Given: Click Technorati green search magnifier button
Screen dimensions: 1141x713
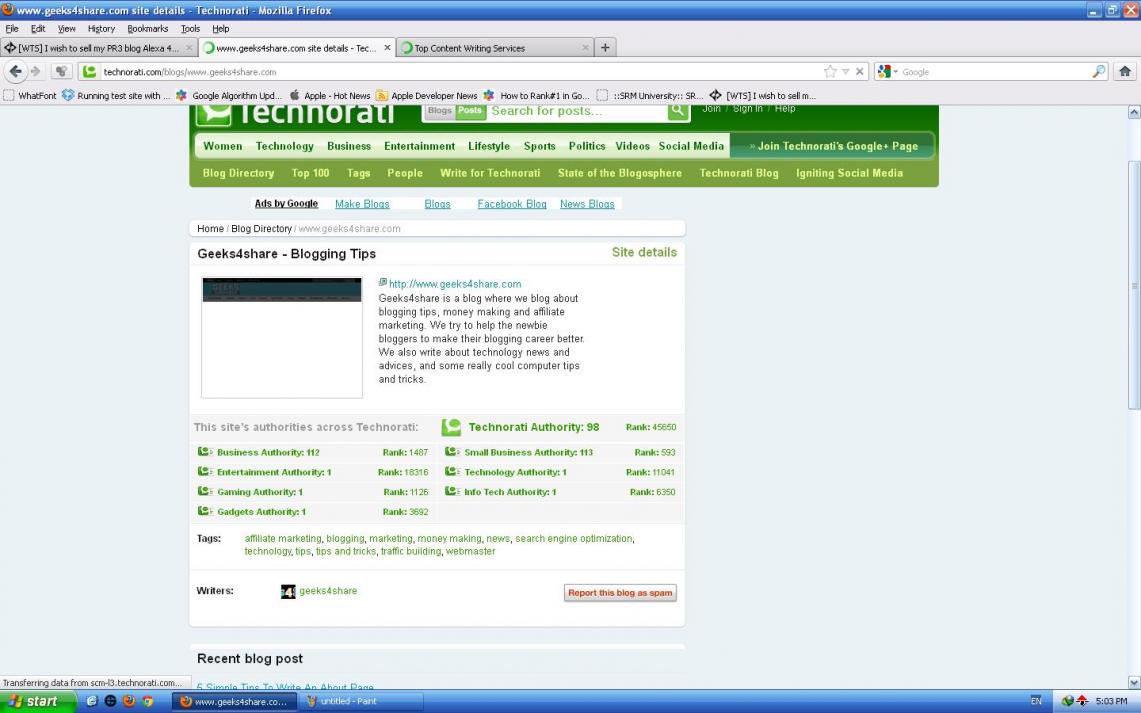Looking at the screenshot, I should pyautogui.click(x=678, y=111).
